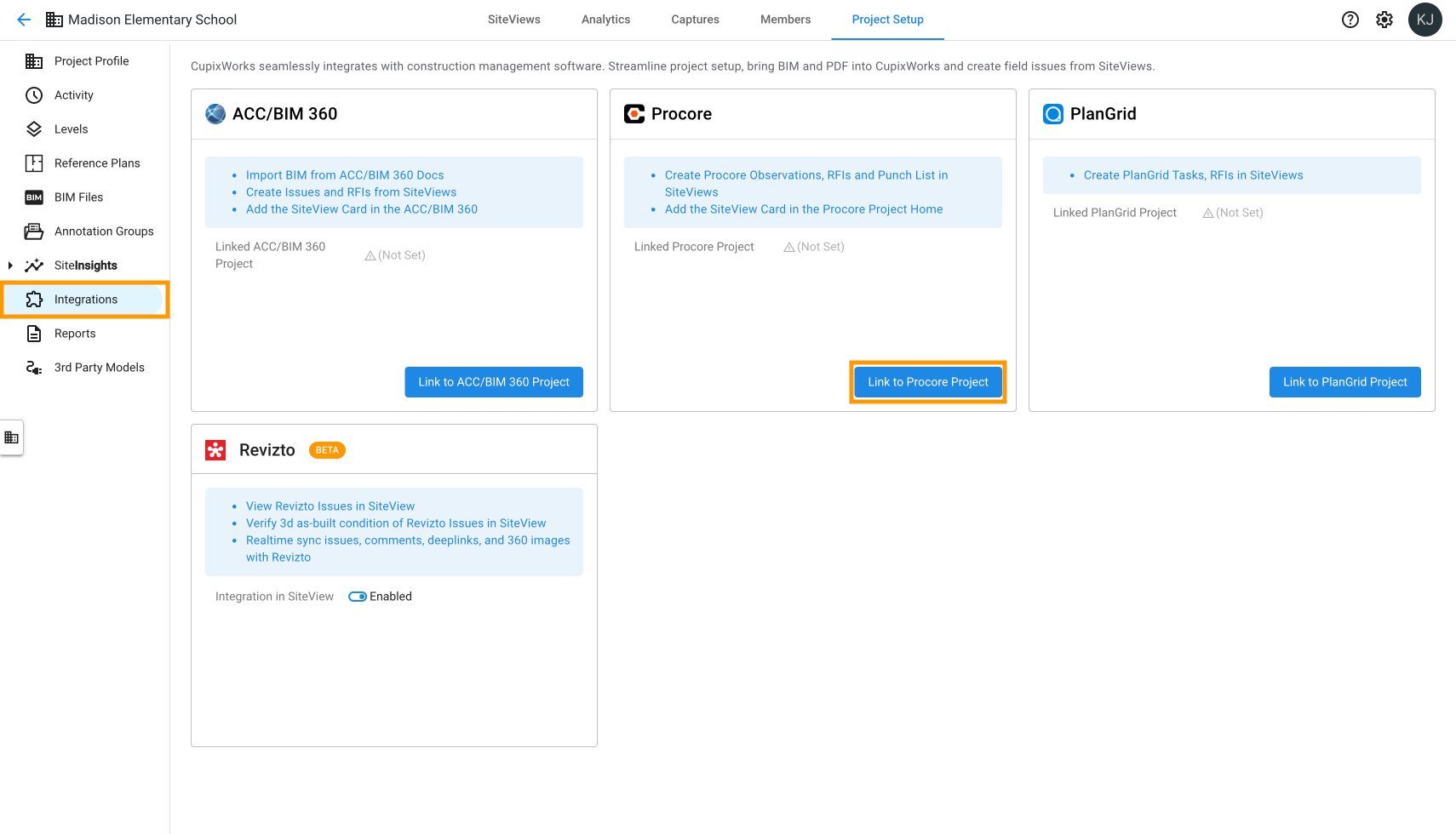This screenshot has width=1456, height=834.
Task: Click the Procore card heading
Action: (681, 114)
